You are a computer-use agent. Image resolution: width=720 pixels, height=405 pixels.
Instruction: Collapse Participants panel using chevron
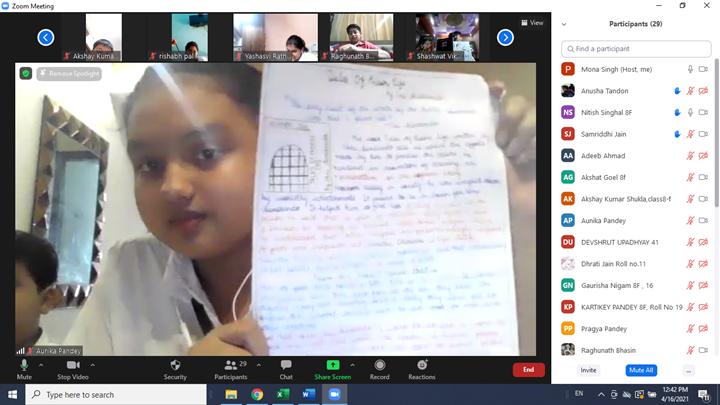coord(565,24)
